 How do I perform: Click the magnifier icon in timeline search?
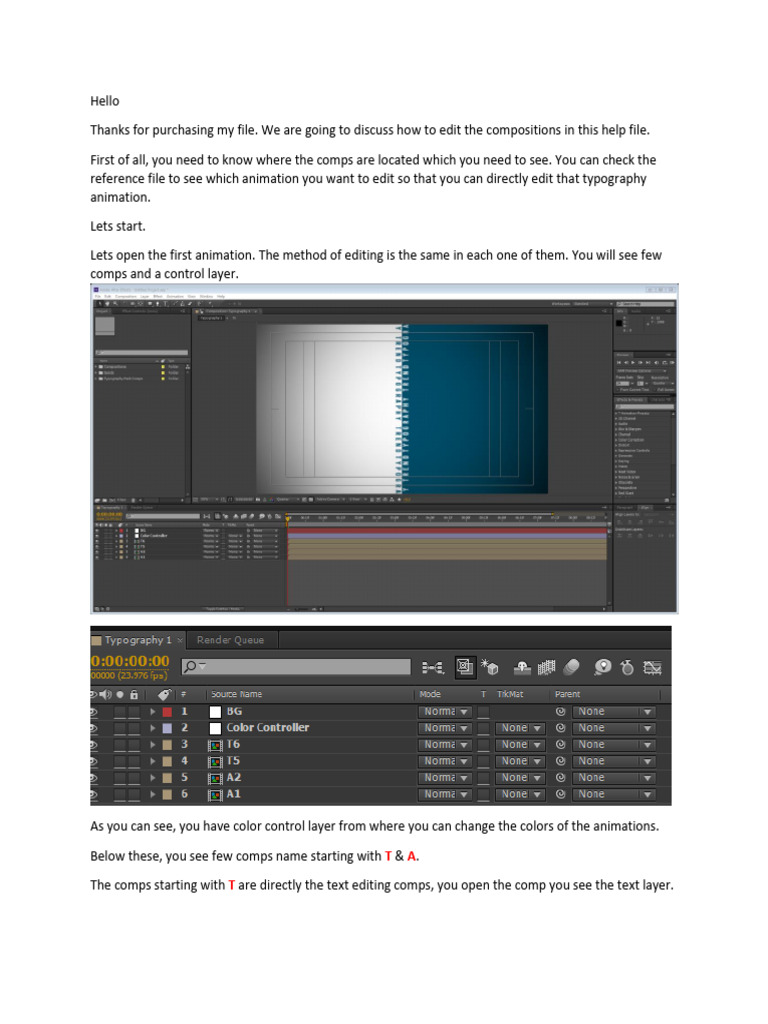192,666
